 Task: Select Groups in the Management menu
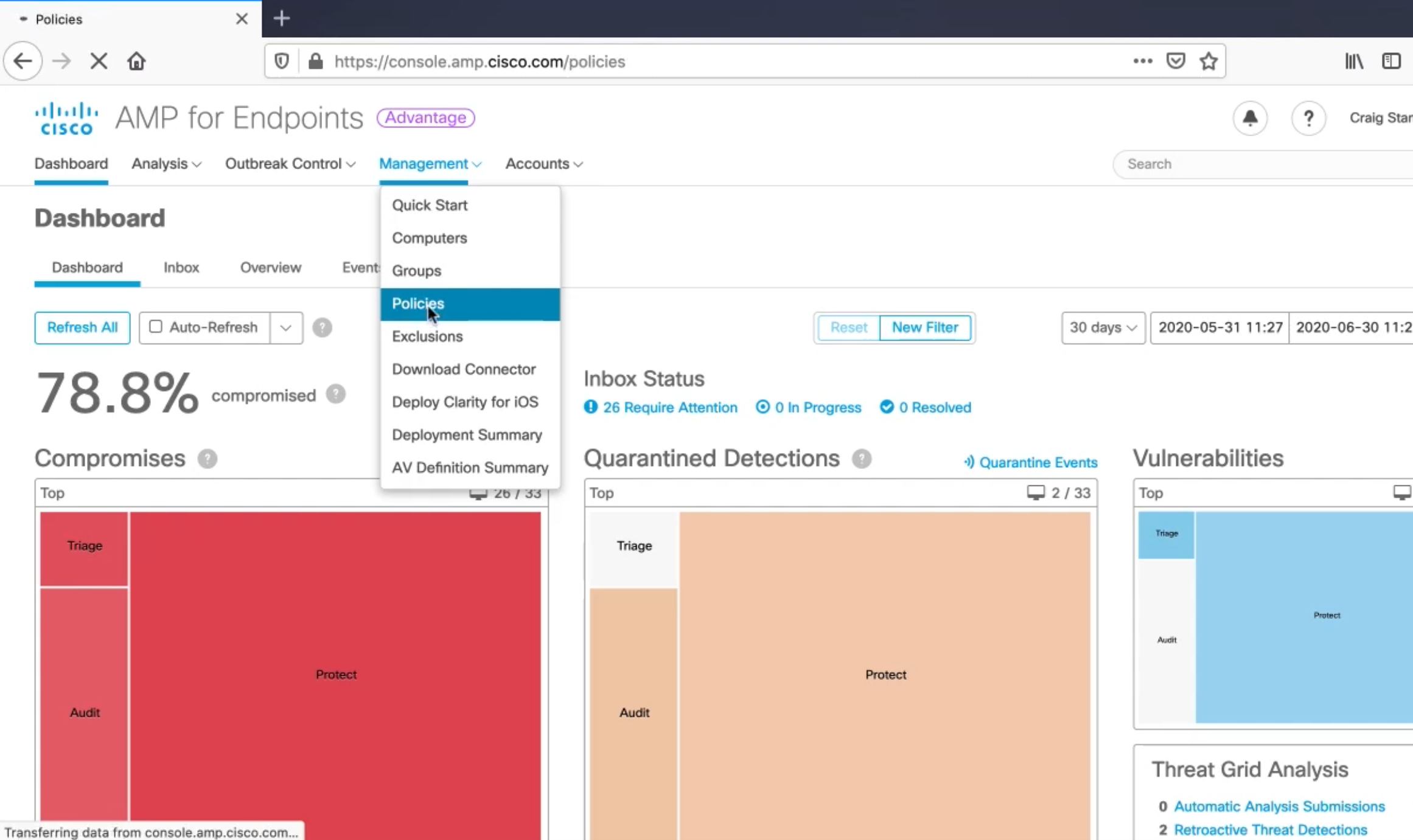pyautogui.click(x=470, y=271)
